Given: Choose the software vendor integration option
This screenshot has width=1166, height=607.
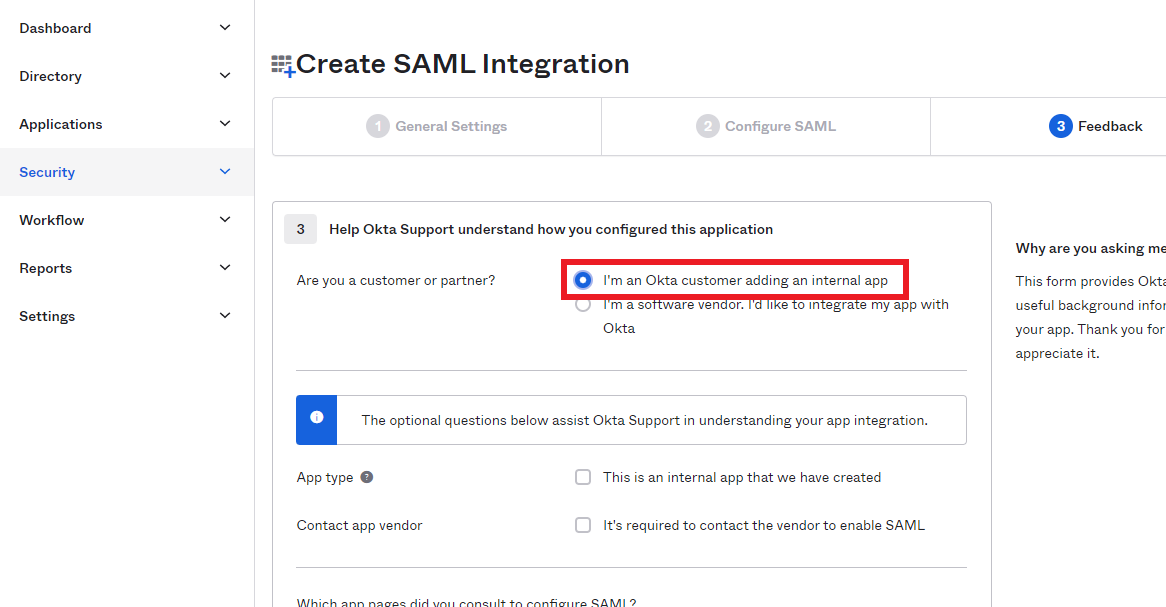Looking at the screenshot, I should coord(582,304).
